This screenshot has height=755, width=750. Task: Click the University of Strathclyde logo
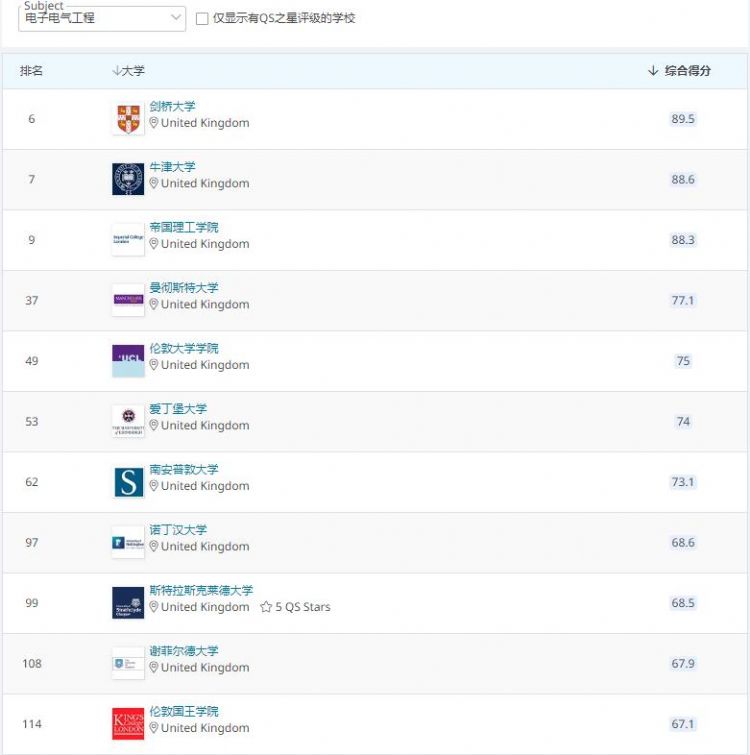tap(128, 603)
